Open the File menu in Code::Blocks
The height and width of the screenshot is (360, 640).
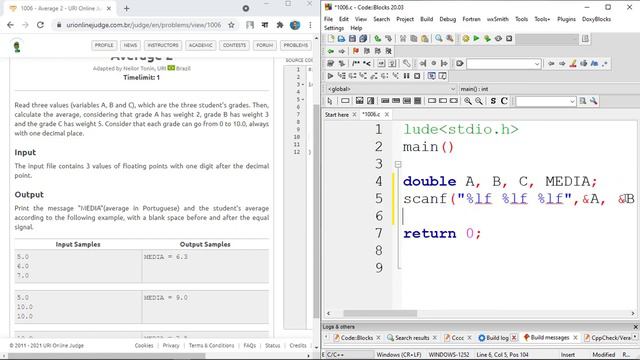click(328, 19)
